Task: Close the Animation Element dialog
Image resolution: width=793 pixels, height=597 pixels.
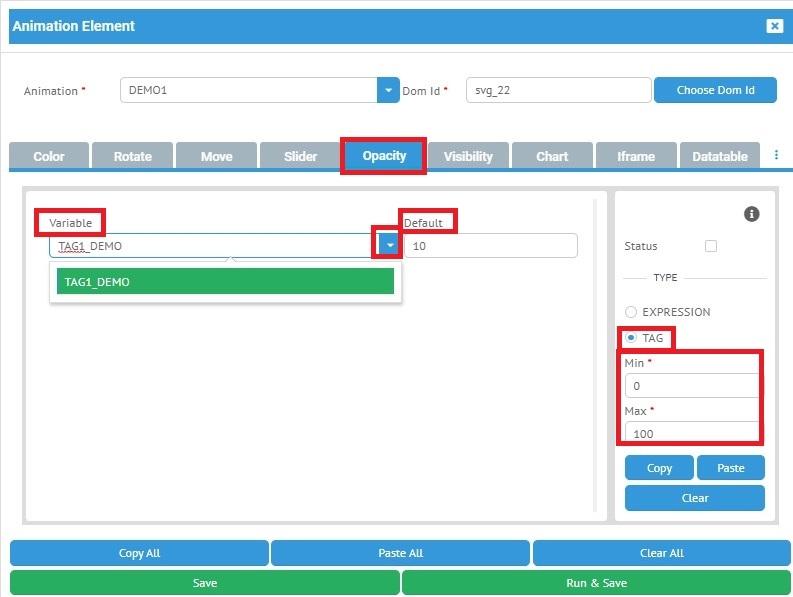Action: pyautogui.click(x=775, y=26)
